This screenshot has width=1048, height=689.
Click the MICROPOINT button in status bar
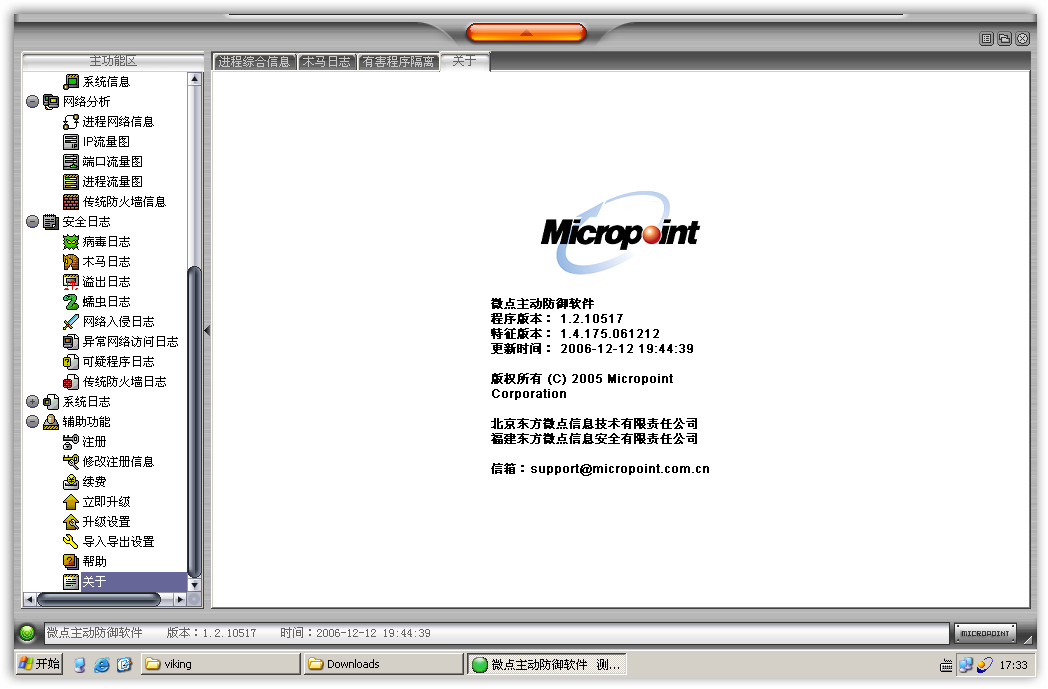pyautogui.click(x=985, y=633)
